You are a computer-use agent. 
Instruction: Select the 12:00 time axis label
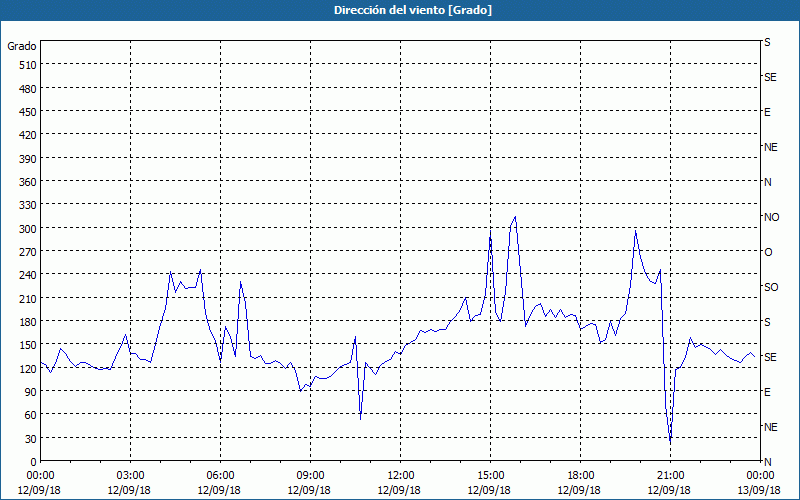point(401,476)
